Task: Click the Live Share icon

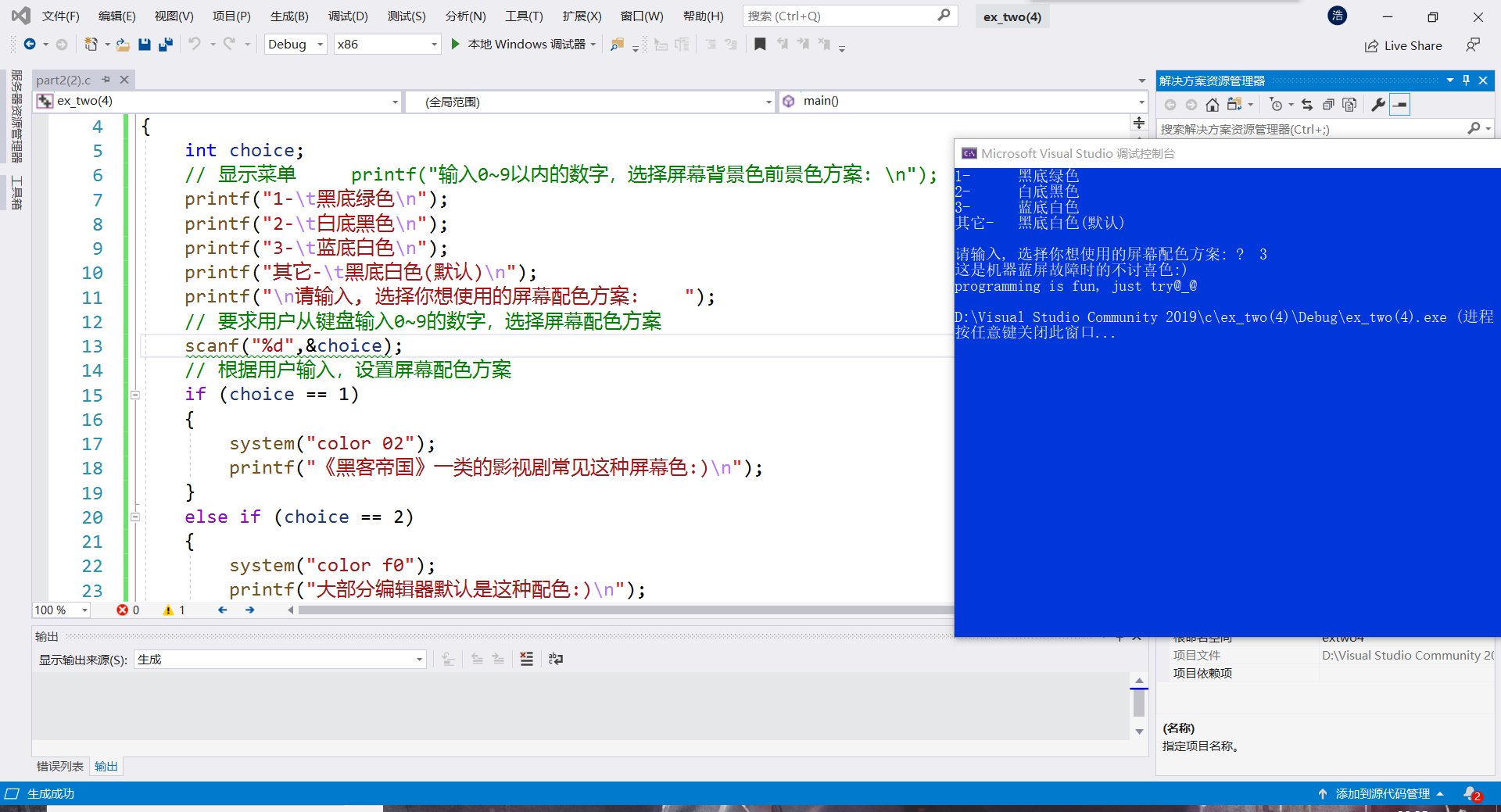Action: point(1371,46)
